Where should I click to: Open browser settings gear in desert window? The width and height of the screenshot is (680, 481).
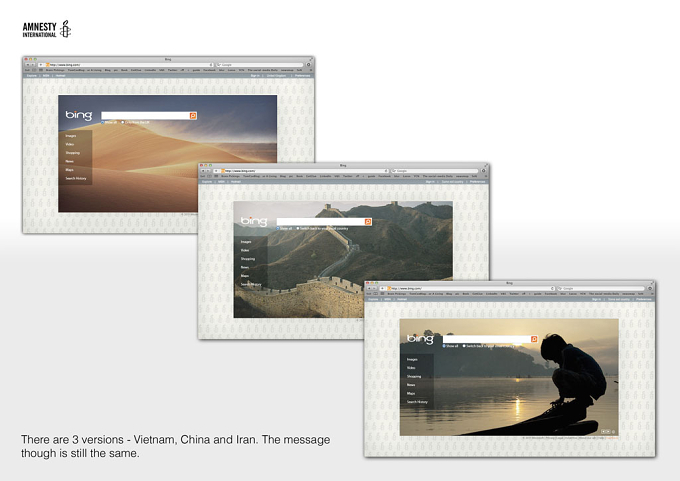pos(309,65)
